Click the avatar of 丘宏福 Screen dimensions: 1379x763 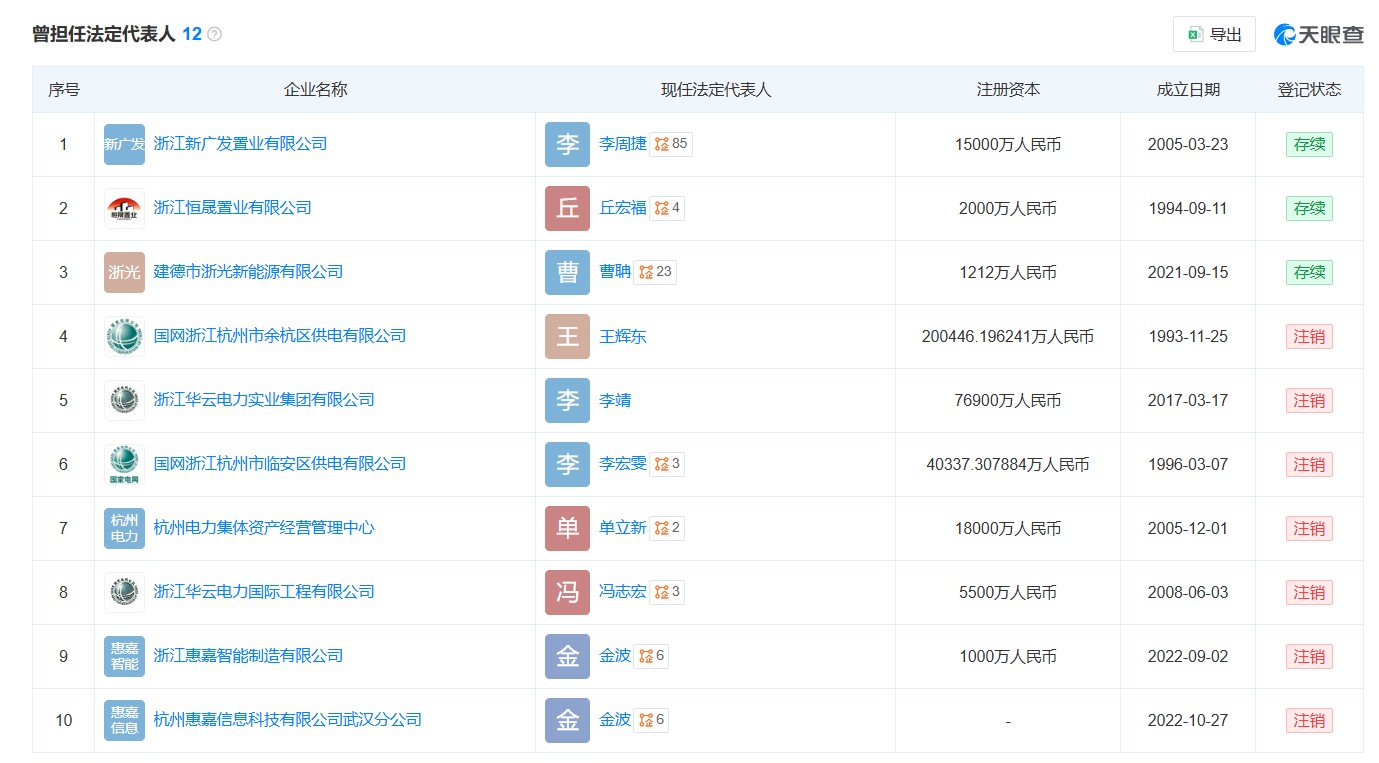pyautogui.click(x=567, y=208)
